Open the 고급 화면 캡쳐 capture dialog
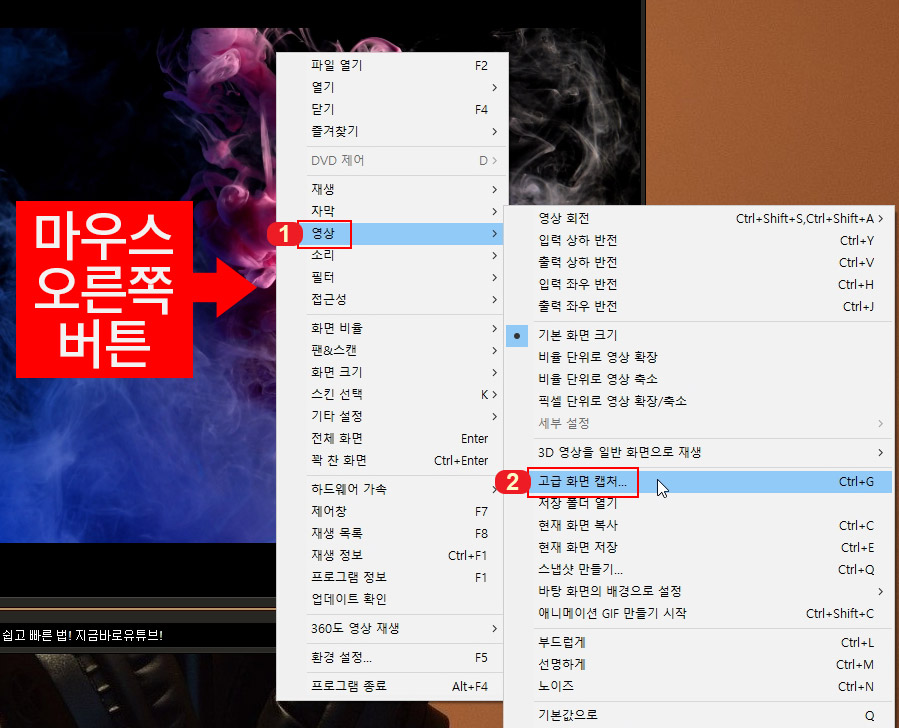This screenshot has width=899, height=728. pyautogui.click(x=584, y=482)
